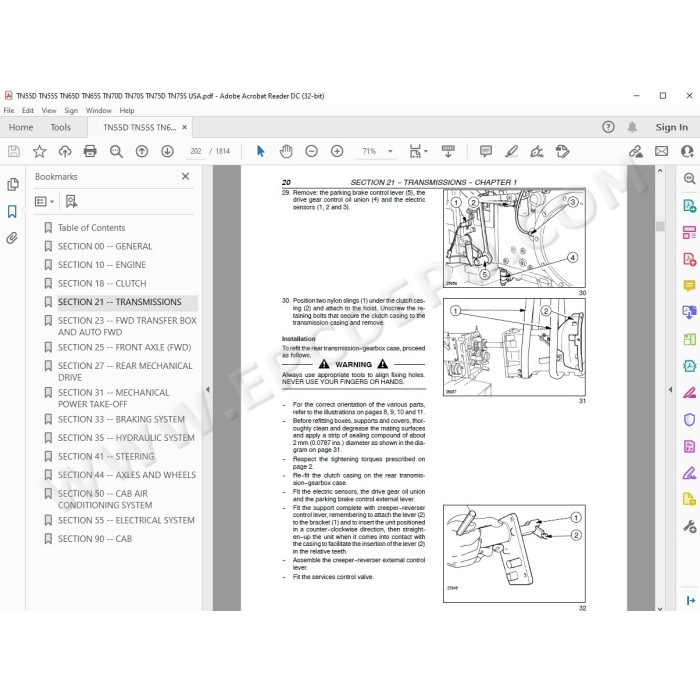Open the Table of Contents bookmark

pyautogui.click(x=92, y=228)
